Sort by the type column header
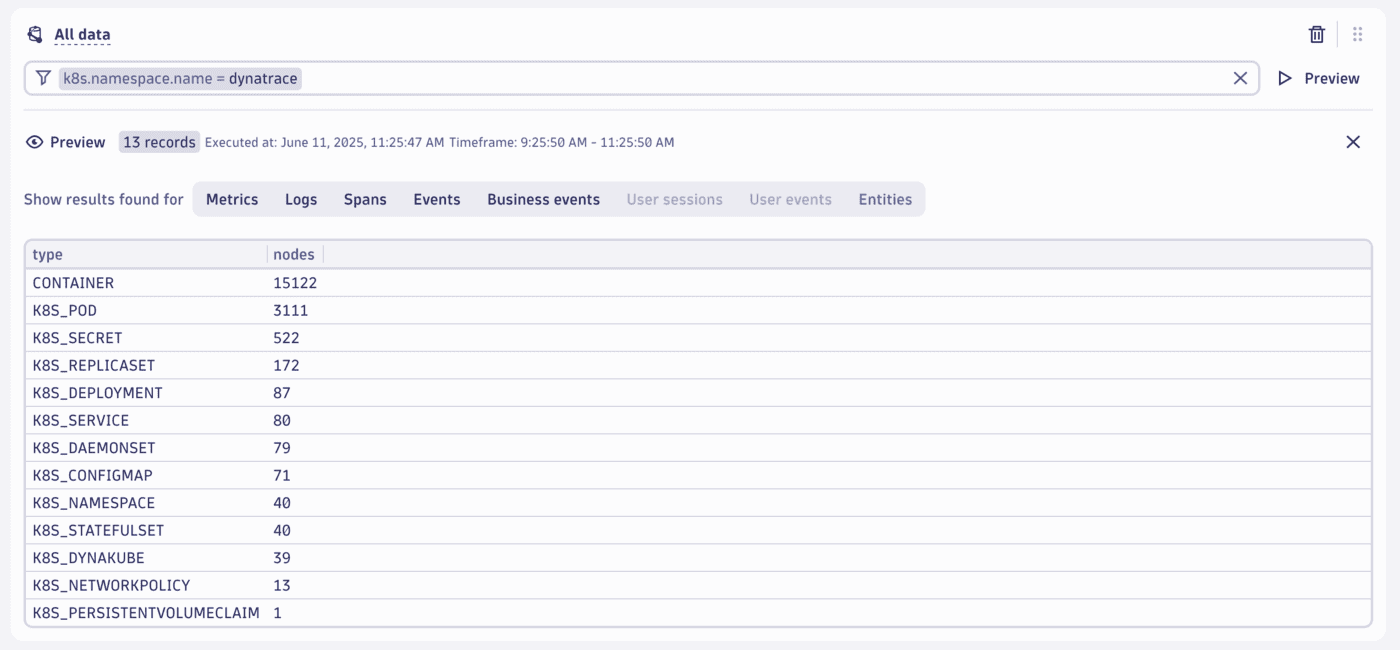Viewport: 1400px width, 650px height. tap(46, 254)
